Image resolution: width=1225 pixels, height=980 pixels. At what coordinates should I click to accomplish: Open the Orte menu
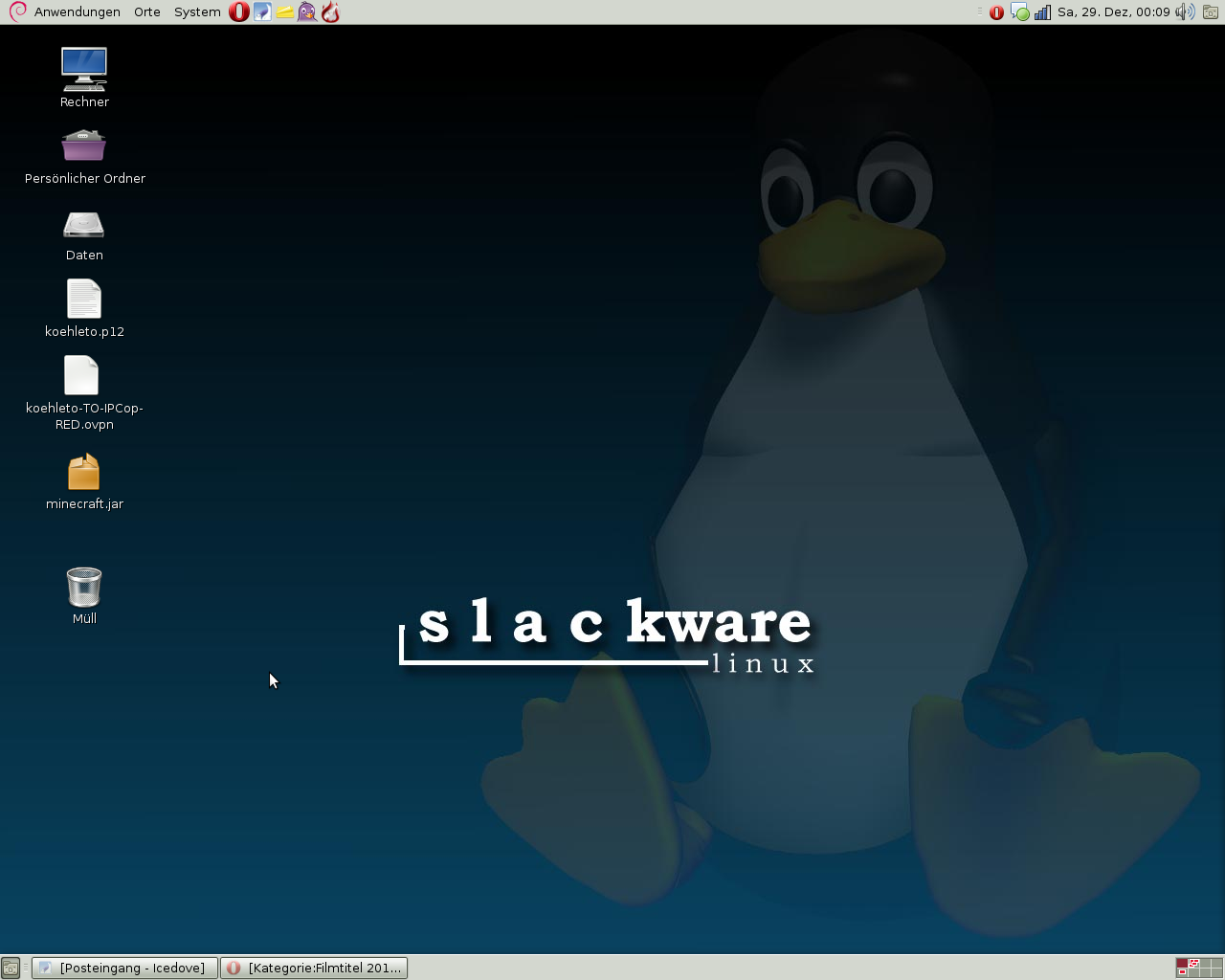tap(147, 12)
